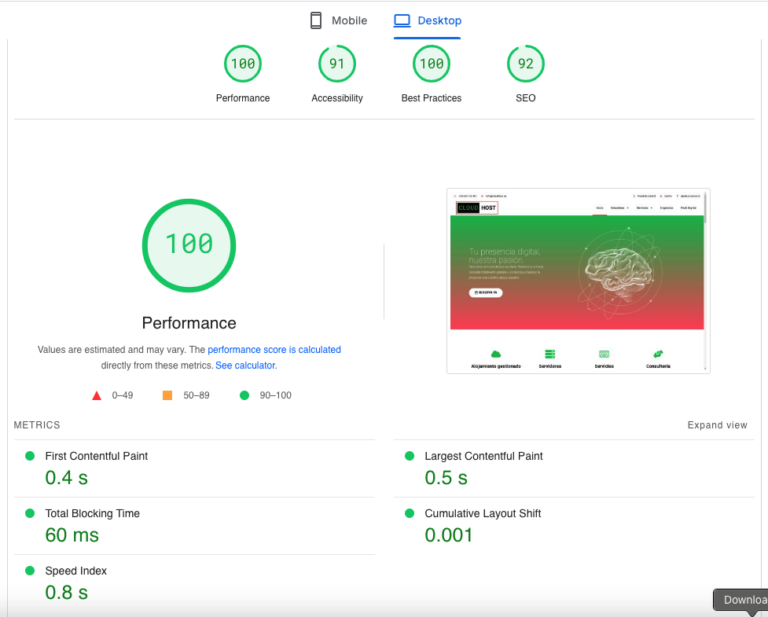Click the mobile phone icon
The width and height of the screenshot is (768, 617).
tap(316, 21)
